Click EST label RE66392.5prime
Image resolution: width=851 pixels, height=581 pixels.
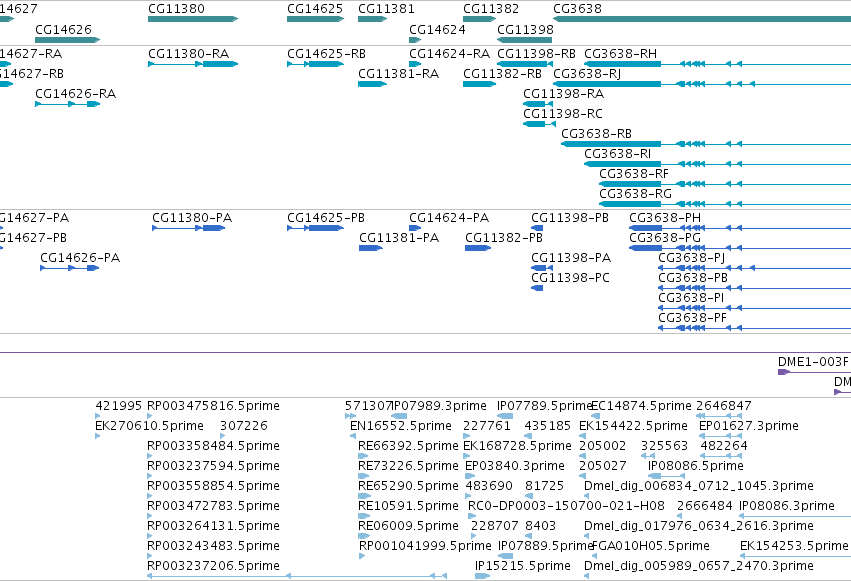coord(408,446)
